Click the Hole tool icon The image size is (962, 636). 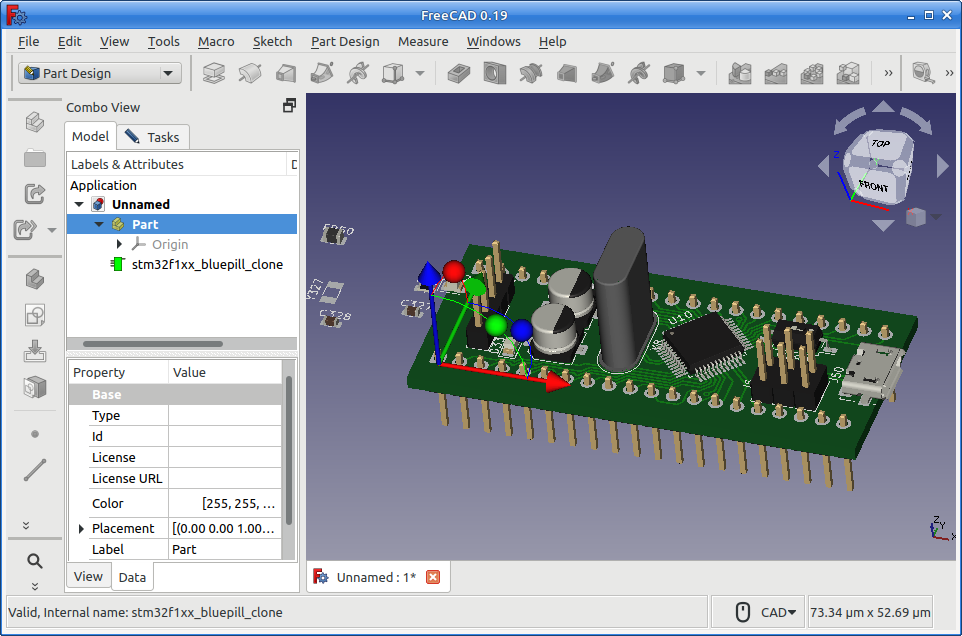pos(494,74)
